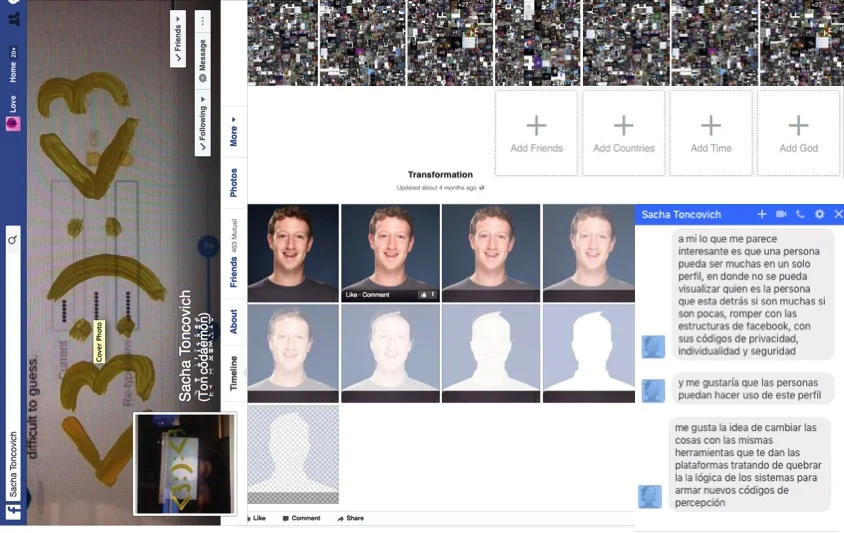Screen dimensions: 844x533
Task: Click the Add Countries label
Action: pyautogui.click(x=624, y=148)
